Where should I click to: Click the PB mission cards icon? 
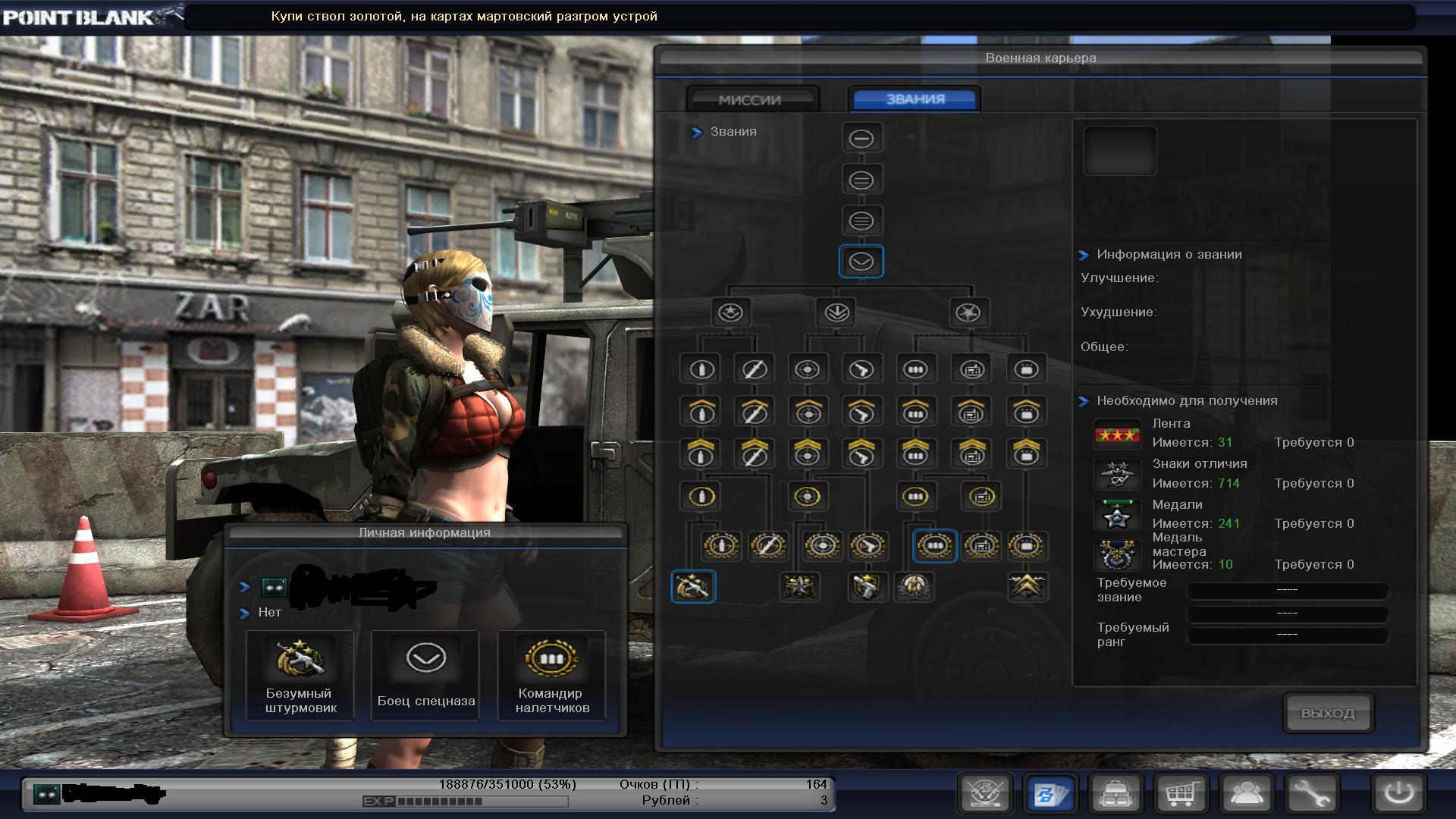point(1050,794)
